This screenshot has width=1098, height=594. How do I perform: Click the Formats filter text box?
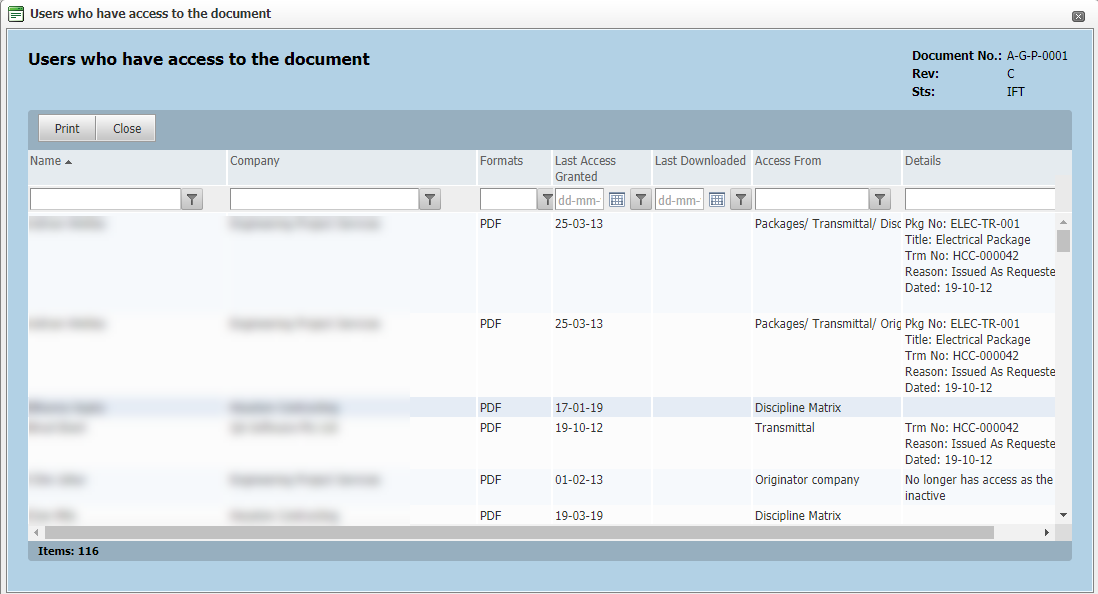tap(510, 199)
